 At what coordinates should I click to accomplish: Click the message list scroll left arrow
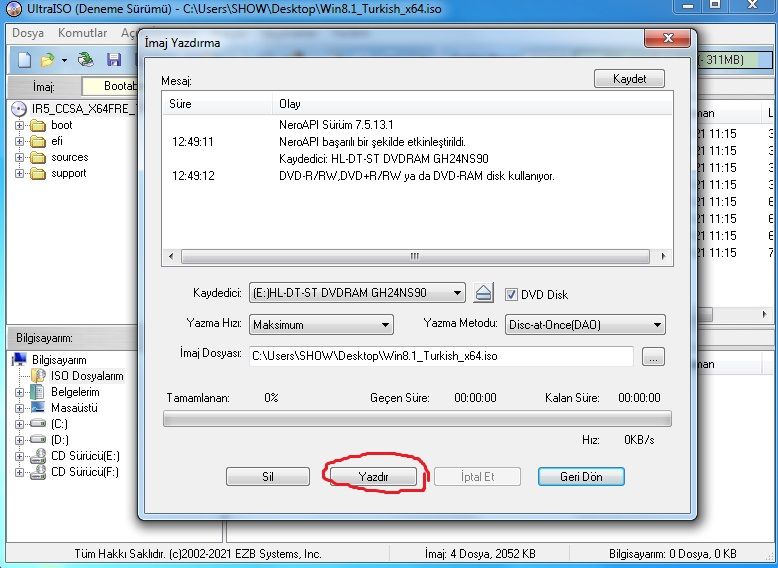[171, 256]
